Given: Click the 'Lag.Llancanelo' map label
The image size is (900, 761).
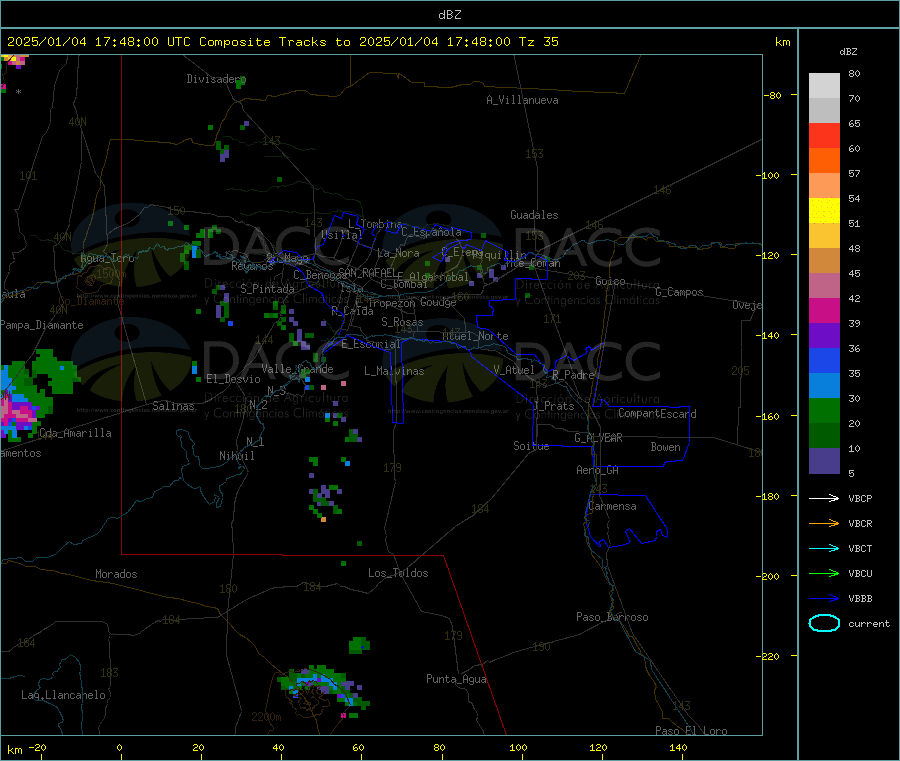Looking at the screenshot, I should tap(64, 695).
